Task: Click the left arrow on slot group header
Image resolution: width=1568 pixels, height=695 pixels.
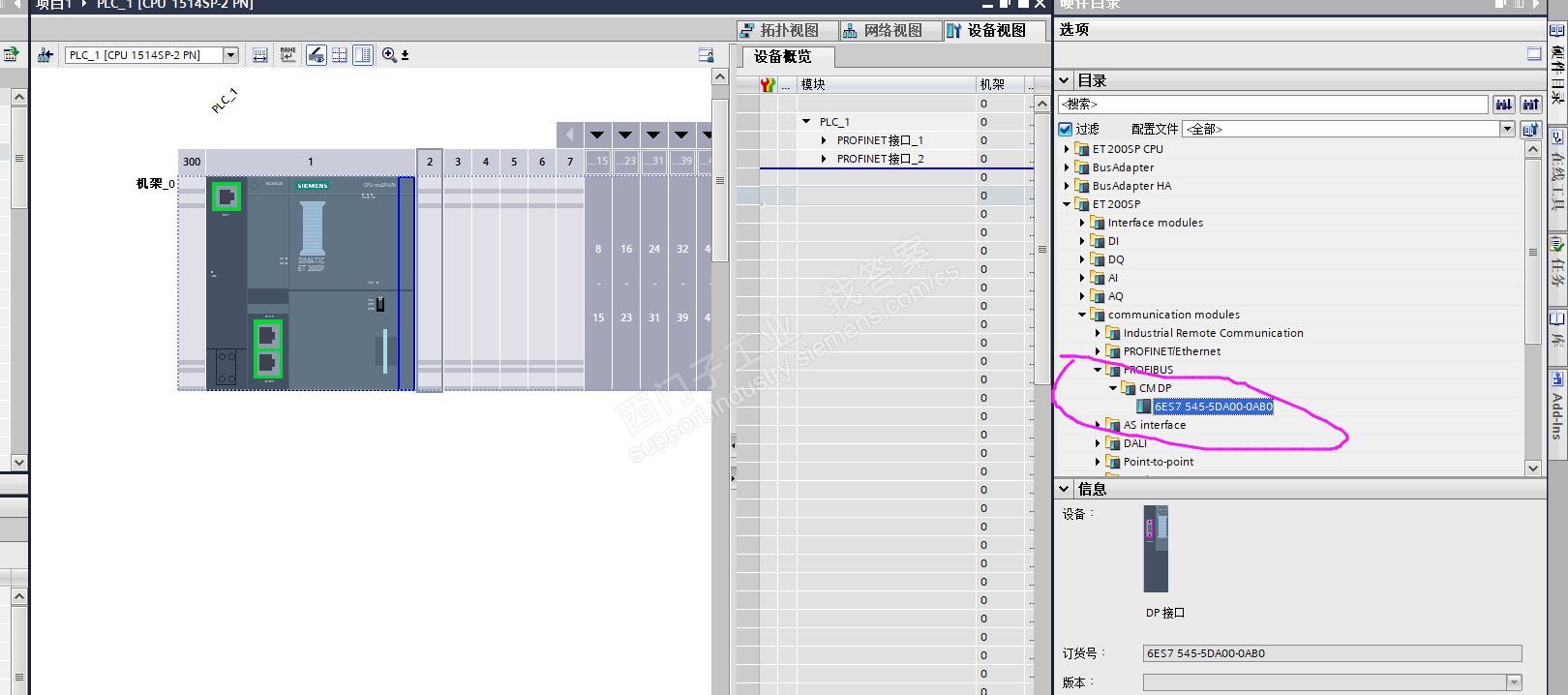Action: tap(570, 135)
